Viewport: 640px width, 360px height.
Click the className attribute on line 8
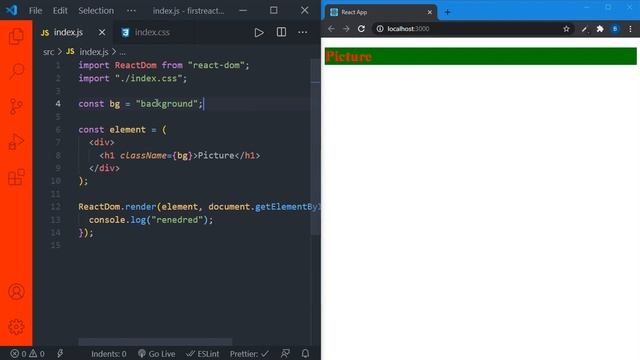point(143,155)
